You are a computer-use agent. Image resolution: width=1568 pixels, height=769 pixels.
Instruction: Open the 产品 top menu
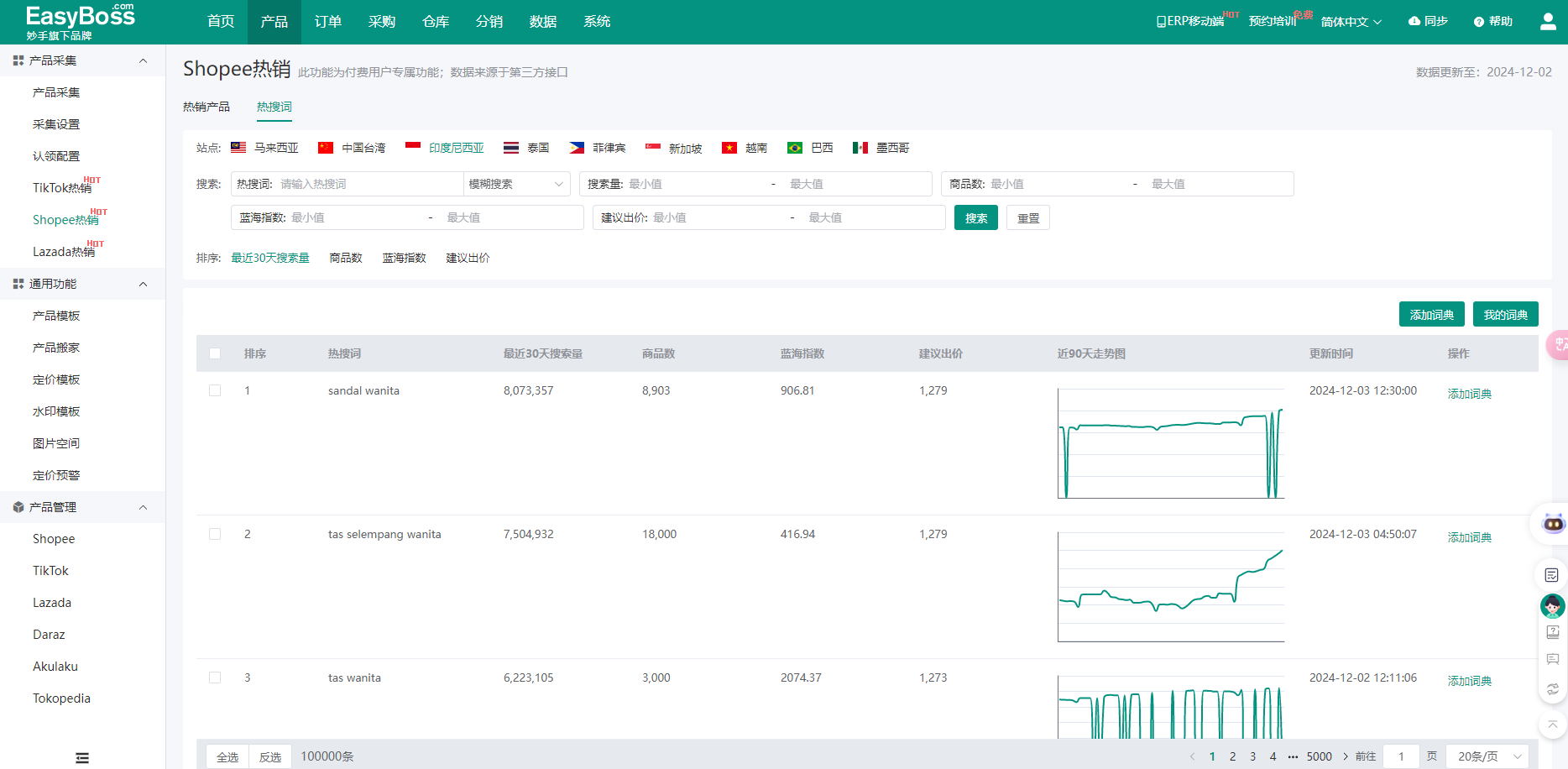pos(274,22)
